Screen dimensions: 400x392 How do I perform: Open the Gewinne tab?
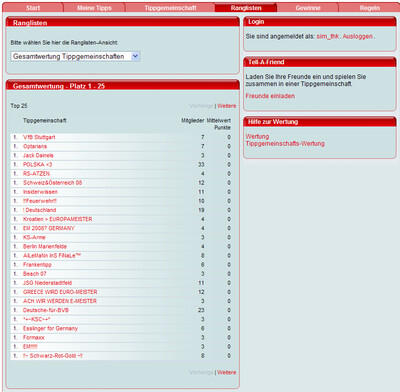[x=308, y=8]
